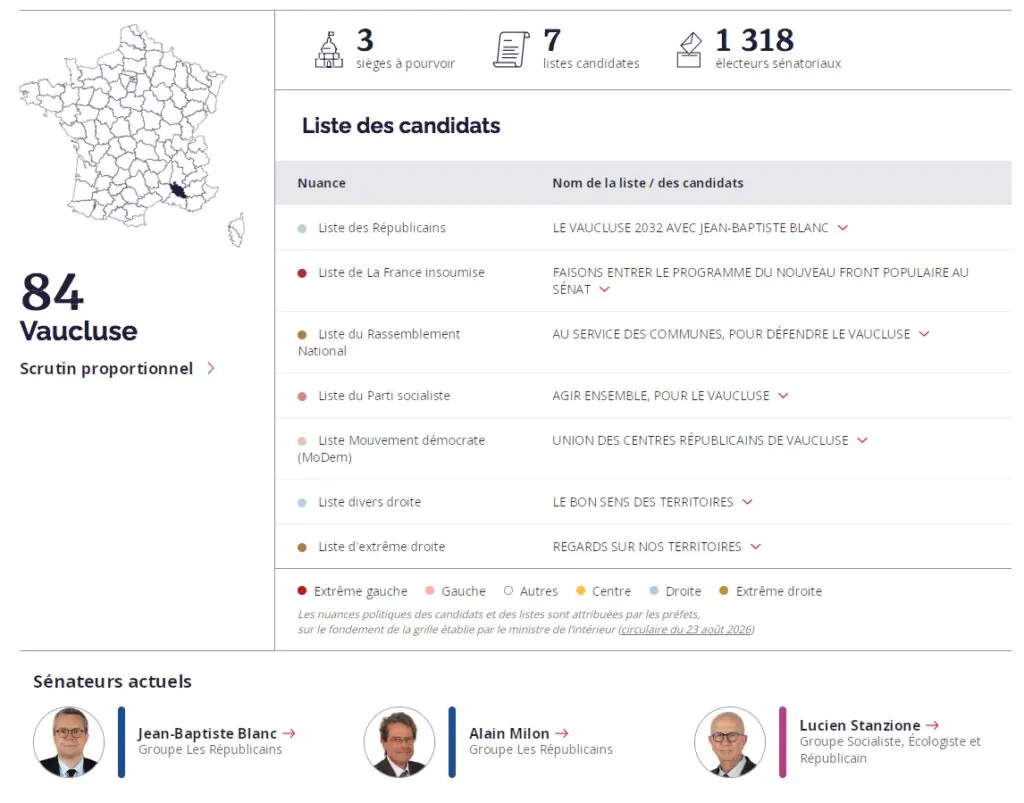The image size is (1024, 803).
Task: Click the Senate building seats icon
Action: [x=328, y=50]
